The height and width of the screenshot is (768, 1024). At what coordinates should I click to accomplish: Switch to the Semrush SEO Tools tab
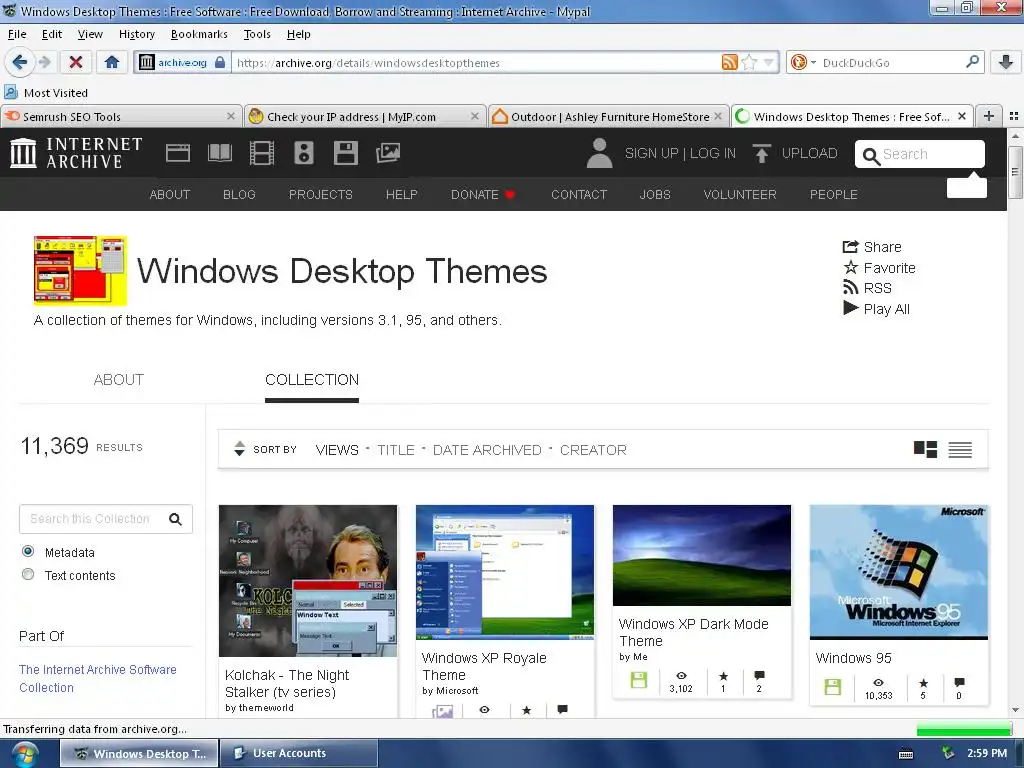pyautogui.click(x=121, y=116)
